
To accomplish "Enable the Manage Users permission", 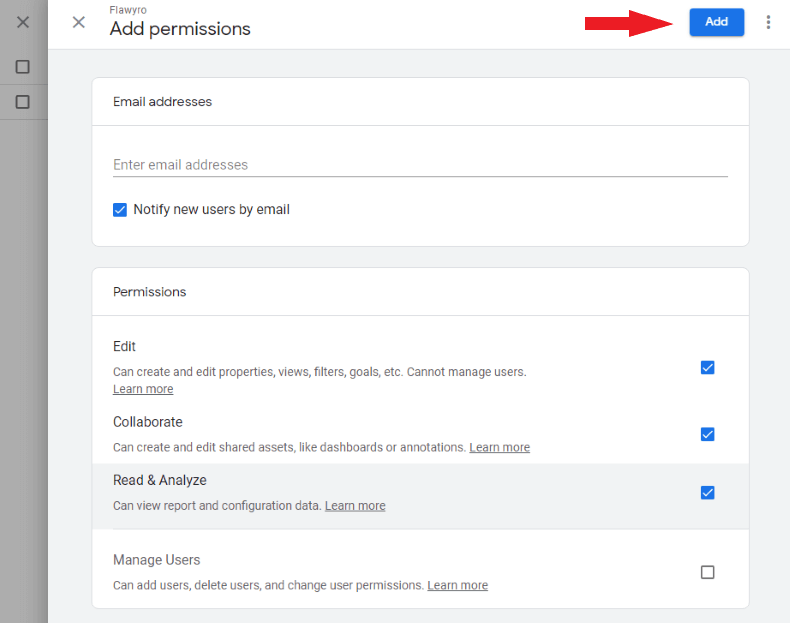I will click(708, 572).
